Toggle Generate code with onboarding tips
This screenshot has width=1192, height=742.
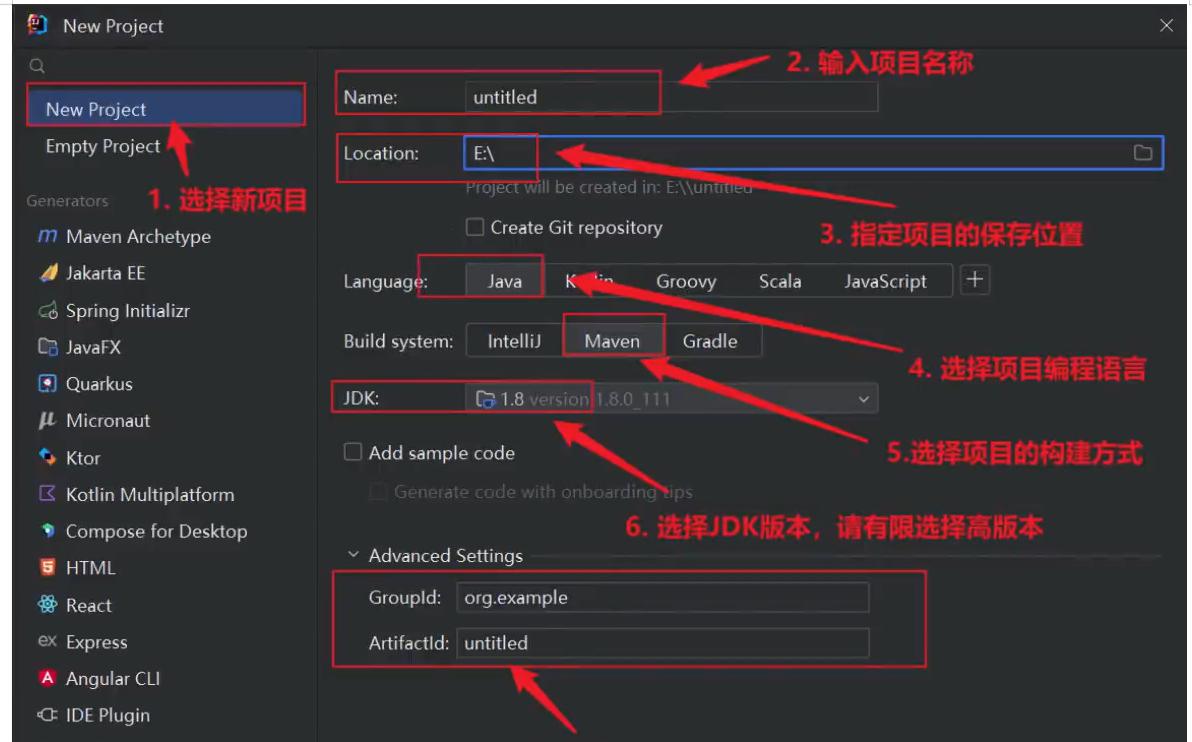(x=378, y=492)
